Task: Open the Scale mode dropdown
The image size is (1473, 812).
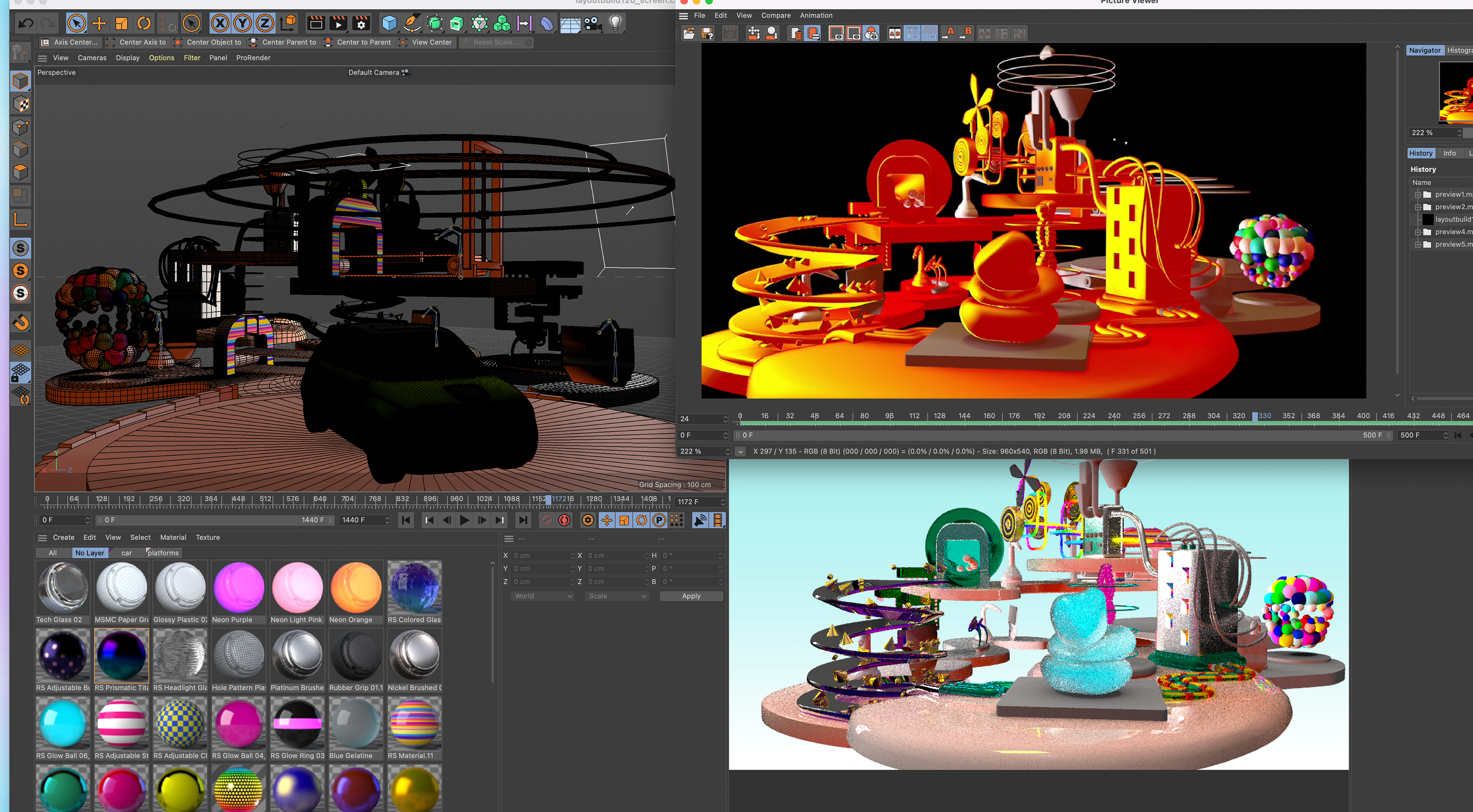Action: click(616, 596)
